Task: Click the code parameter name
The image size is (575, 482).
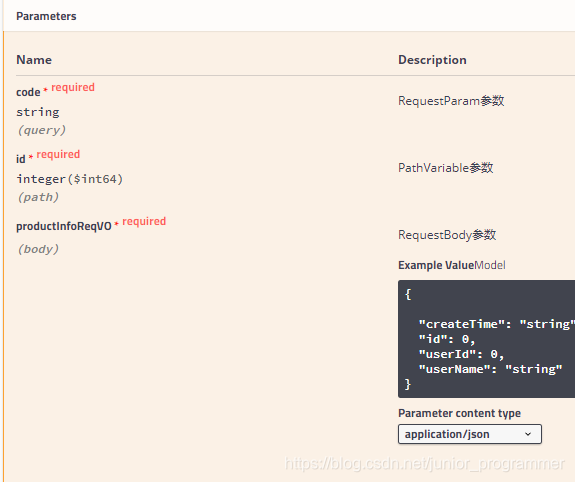Action: click(x=28, y=92)
